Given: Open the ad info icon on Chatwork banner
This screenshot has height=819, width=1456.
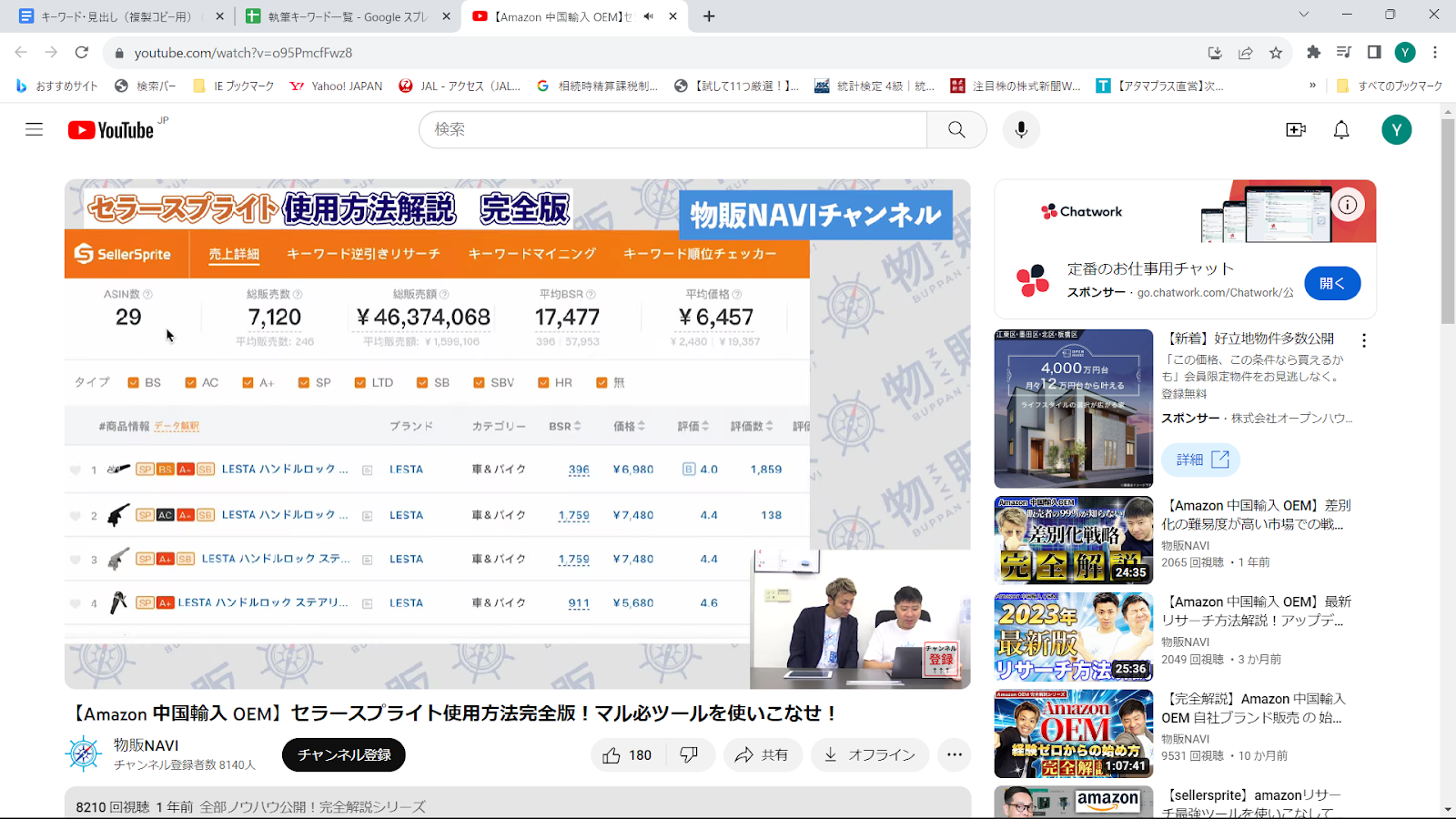Looking at the screenshot, I should pos(1348,205).
